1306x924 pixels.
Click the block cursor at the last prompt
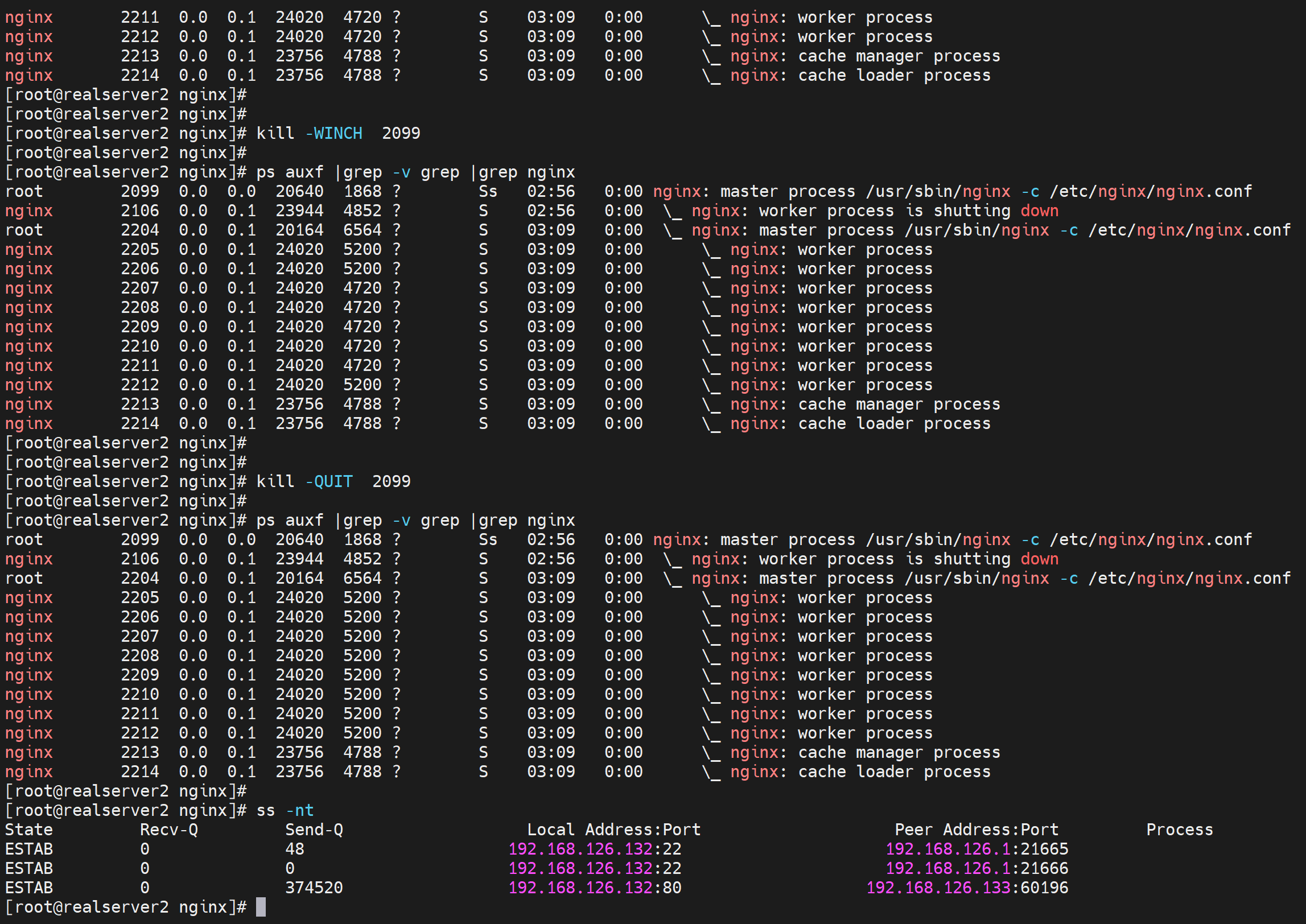click(x=261, y=907)
